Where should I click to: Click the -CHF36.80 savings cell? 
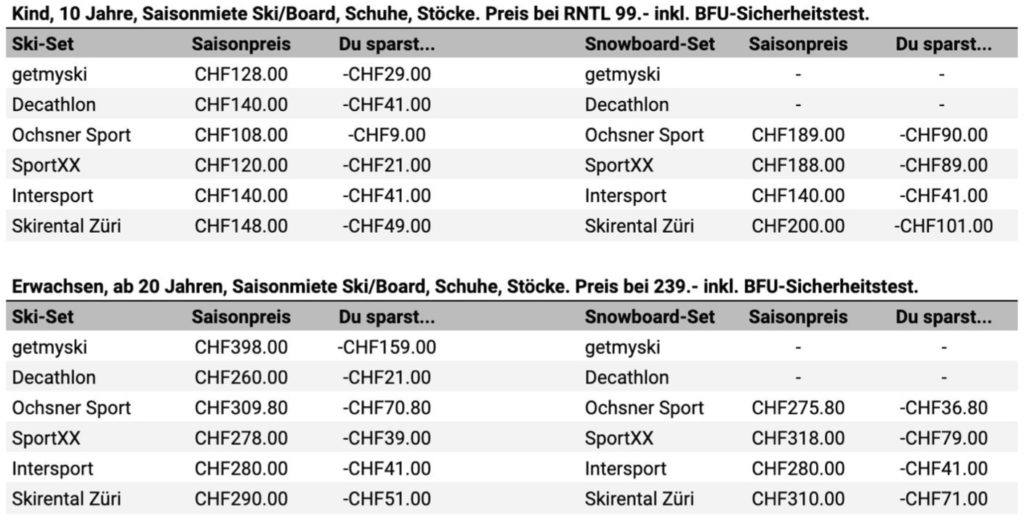click(943, 408)
